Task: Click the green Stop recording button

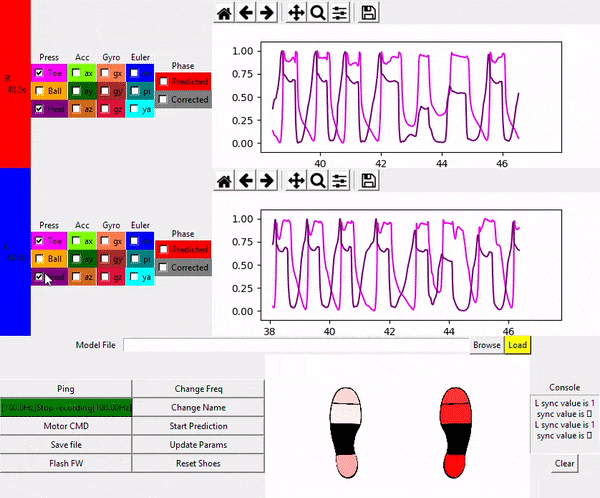Action: (66, 408)
